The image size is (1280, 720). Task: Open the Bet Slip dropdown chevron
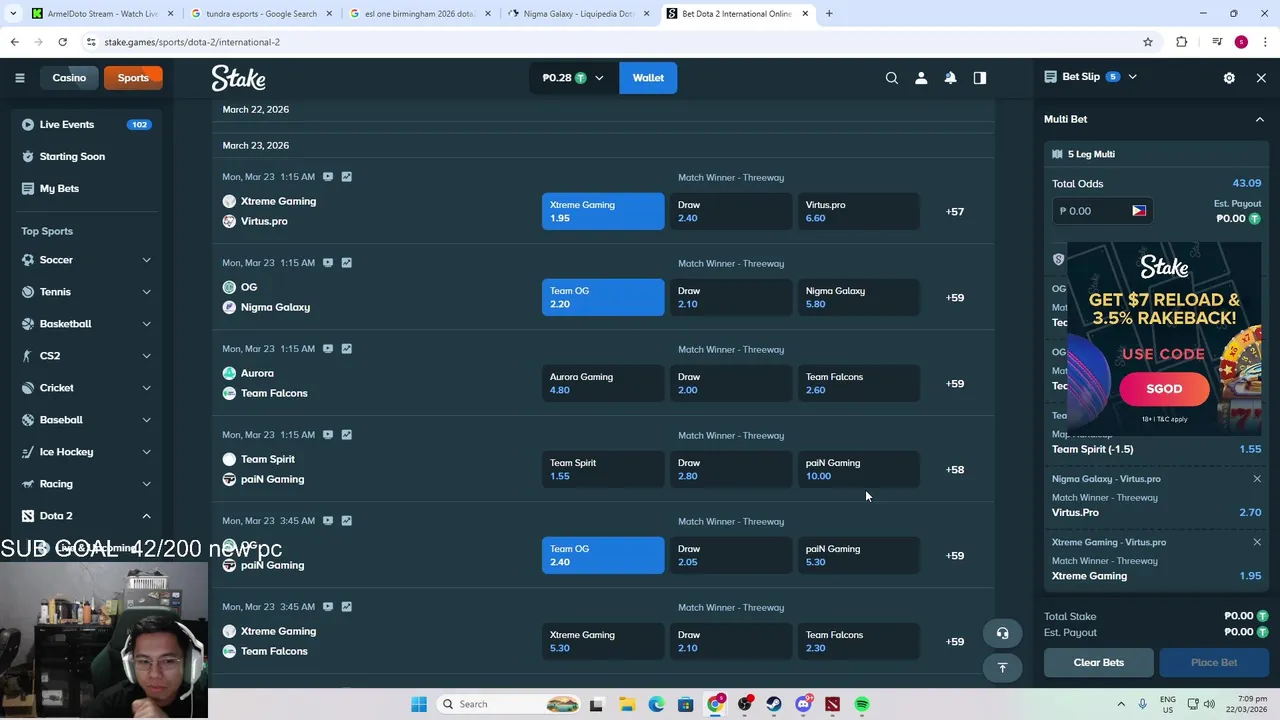pyautogui.click(x=1132, y=77)
